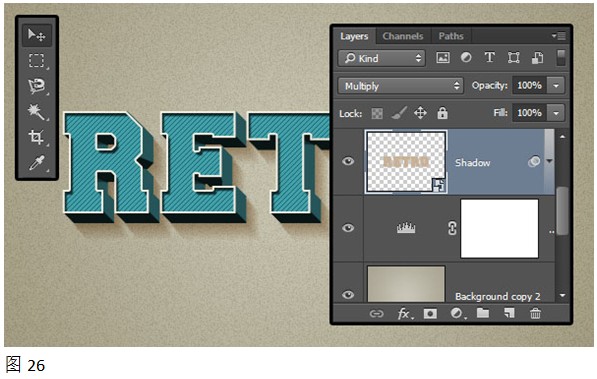Viewport: 597px width, 379px height.
Task: Switch to the Paths tab
Action: point(451,36)
